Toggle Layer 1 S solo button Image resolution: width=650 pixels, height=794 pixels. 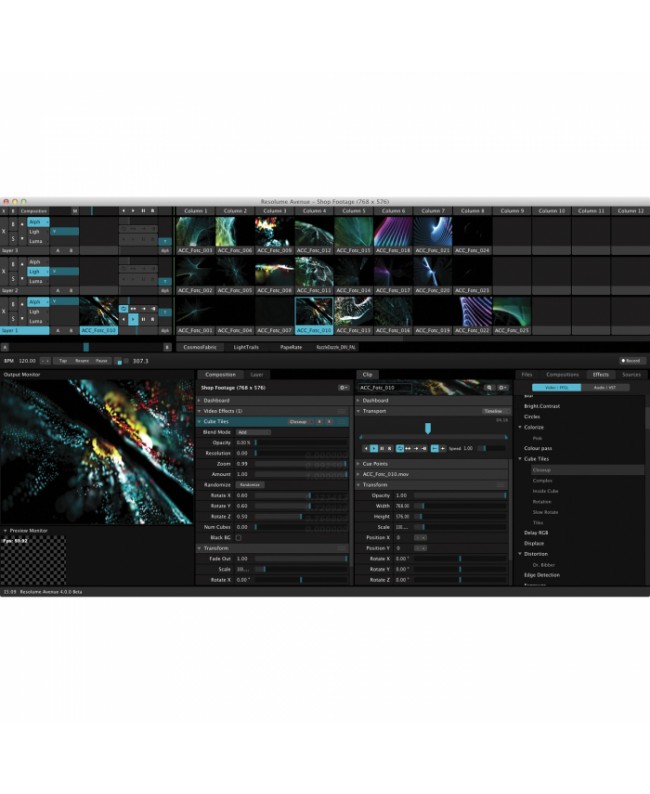13,319
